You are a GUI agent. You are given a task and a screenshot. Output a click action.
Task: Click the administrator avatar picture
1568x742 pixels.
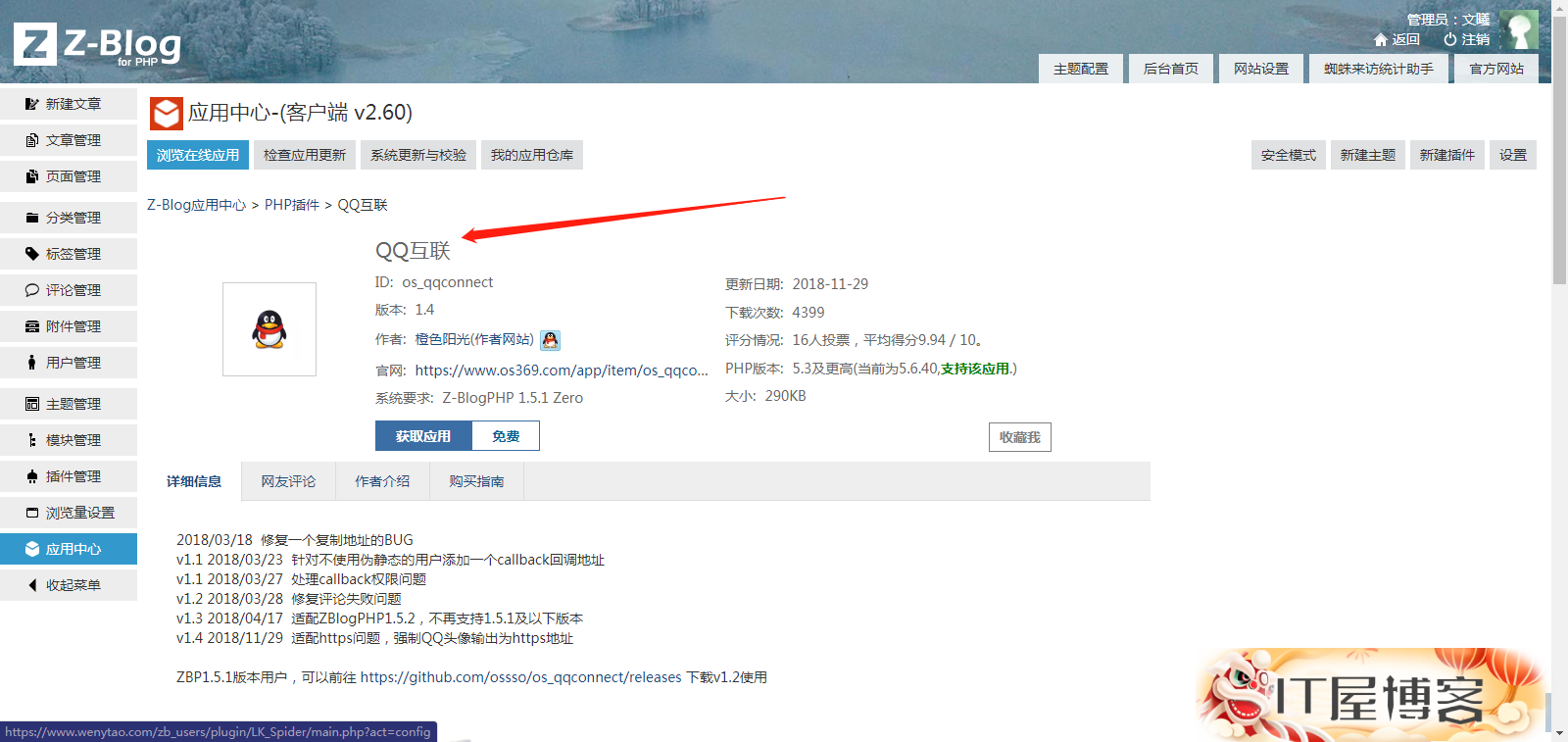pyautogui.click(x=1519, y=30)
